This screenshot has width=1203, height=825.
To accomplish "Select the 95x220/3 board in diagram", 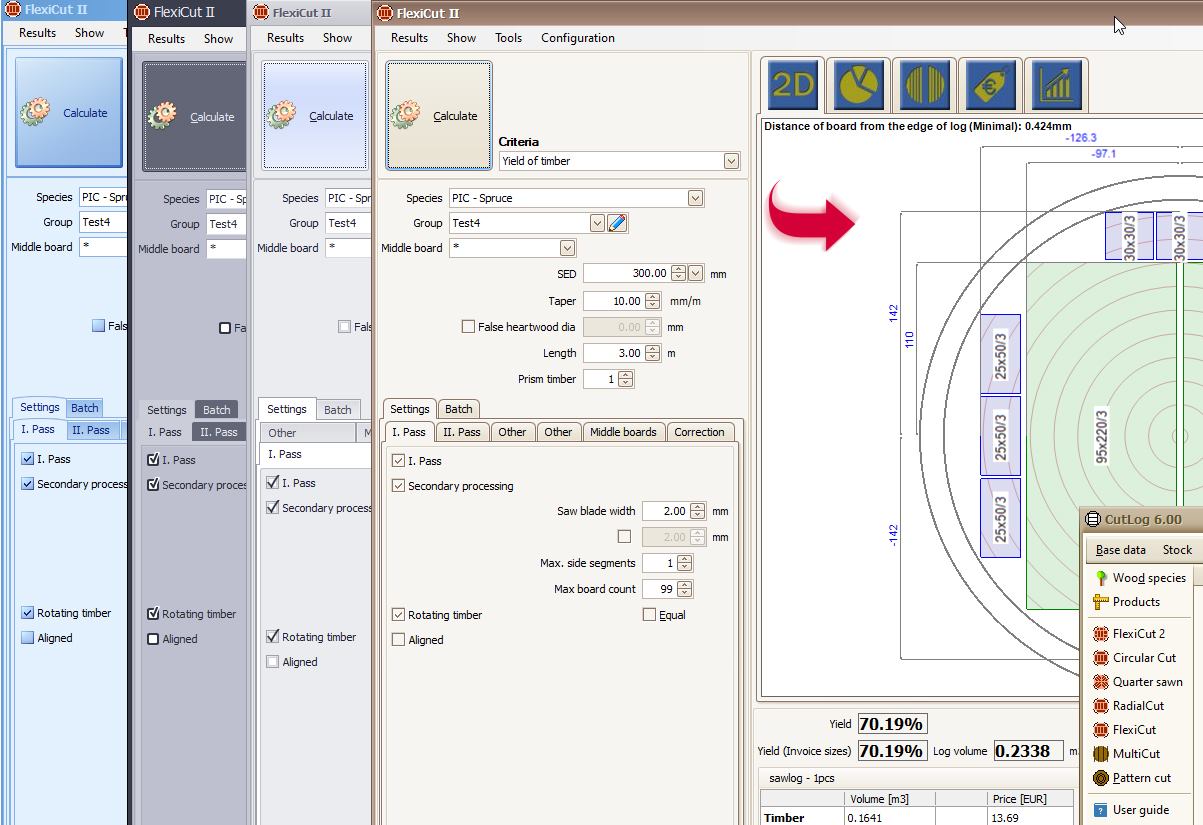I will pos(1101,436).
